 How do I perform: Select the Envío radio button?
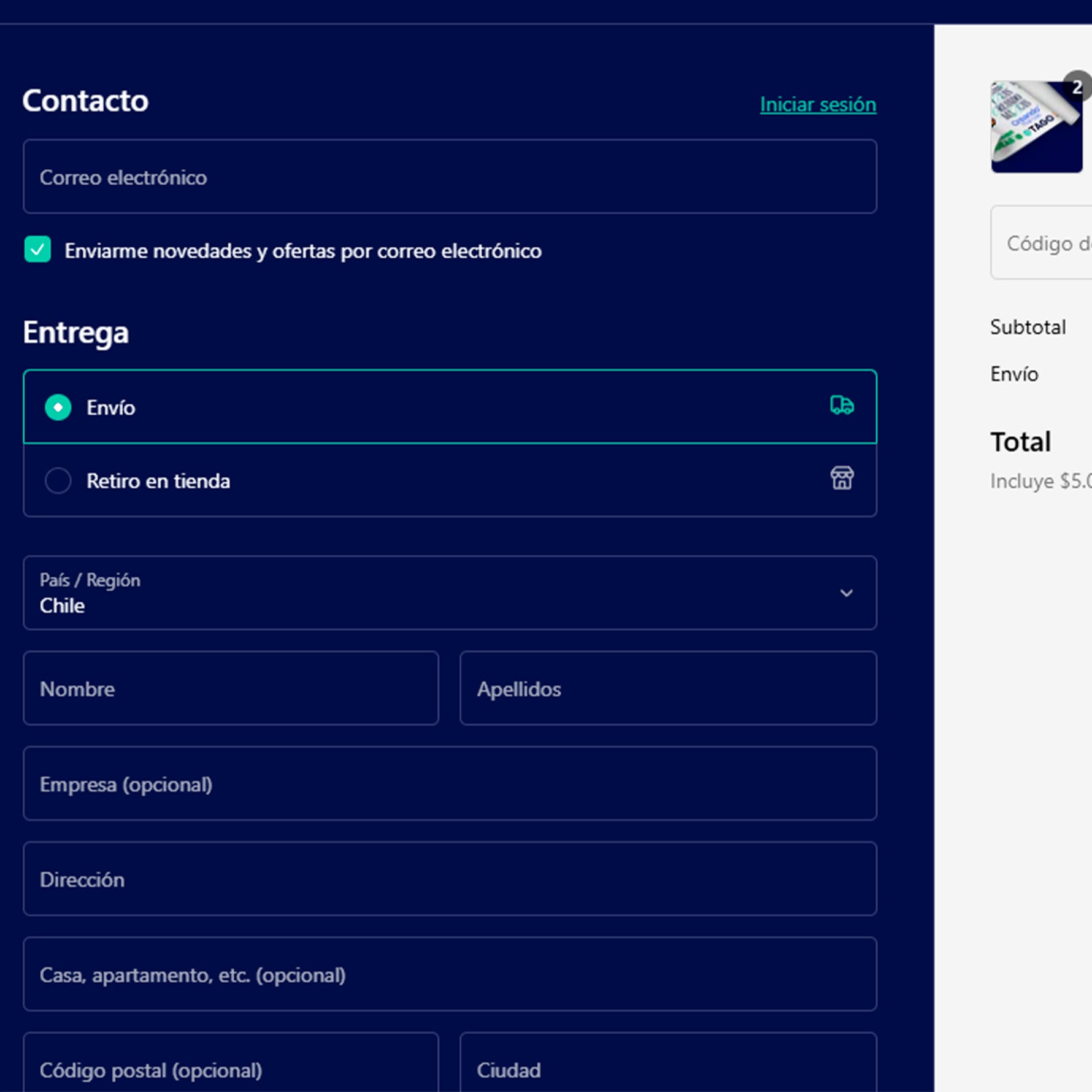58,407
